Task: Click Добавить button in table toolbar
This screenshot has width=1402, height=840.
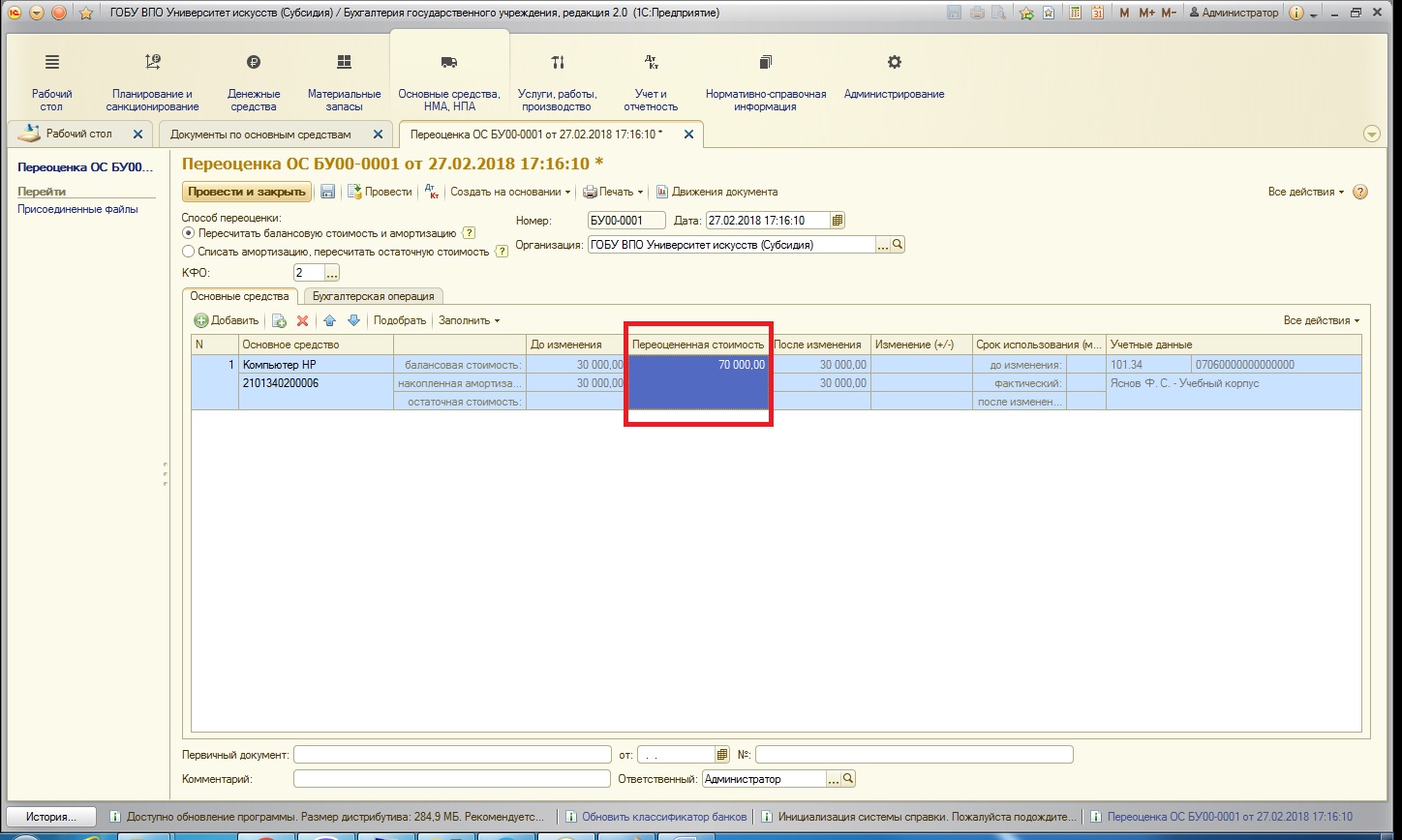Action: 227,320
